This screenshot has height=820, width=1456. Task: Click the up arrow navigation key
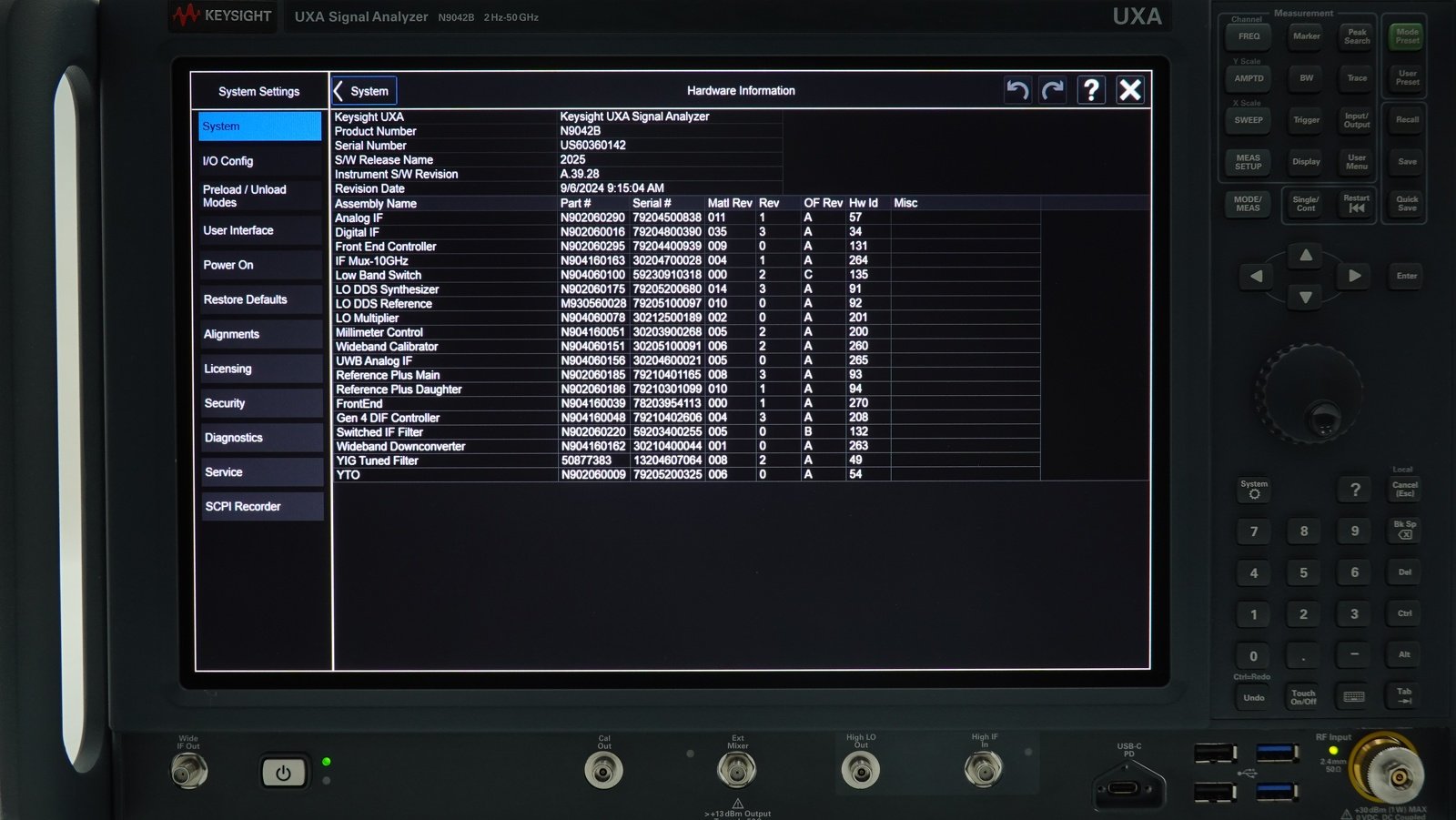click(x=1305, y=256)
